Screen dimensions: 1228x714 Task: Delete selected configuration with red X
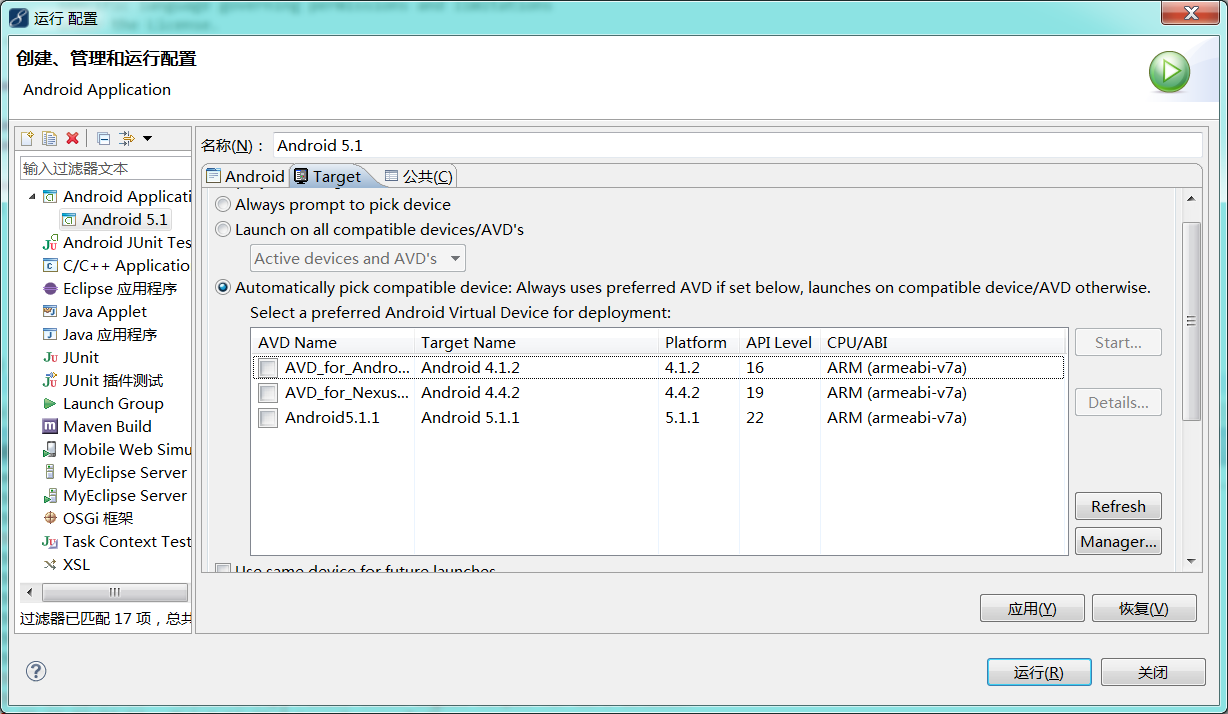[x=72, y=138]
